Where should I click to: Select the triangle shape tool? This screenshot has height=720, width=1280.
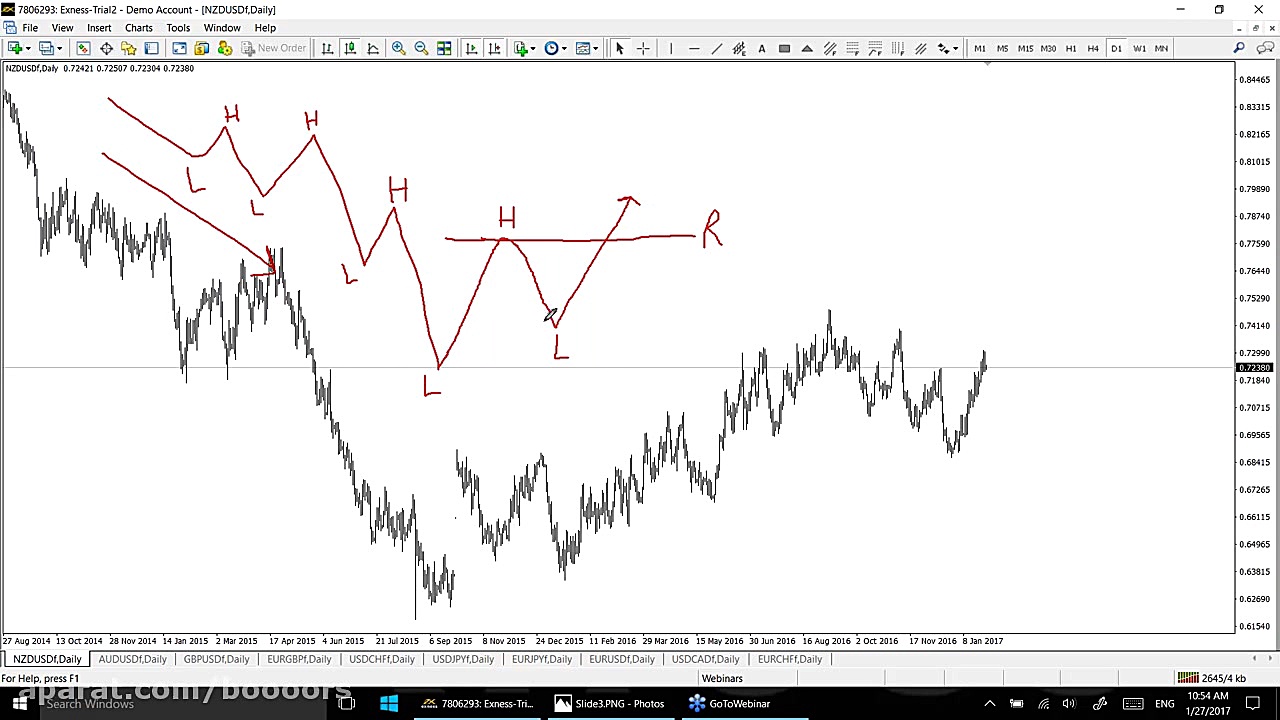[807, 48]
